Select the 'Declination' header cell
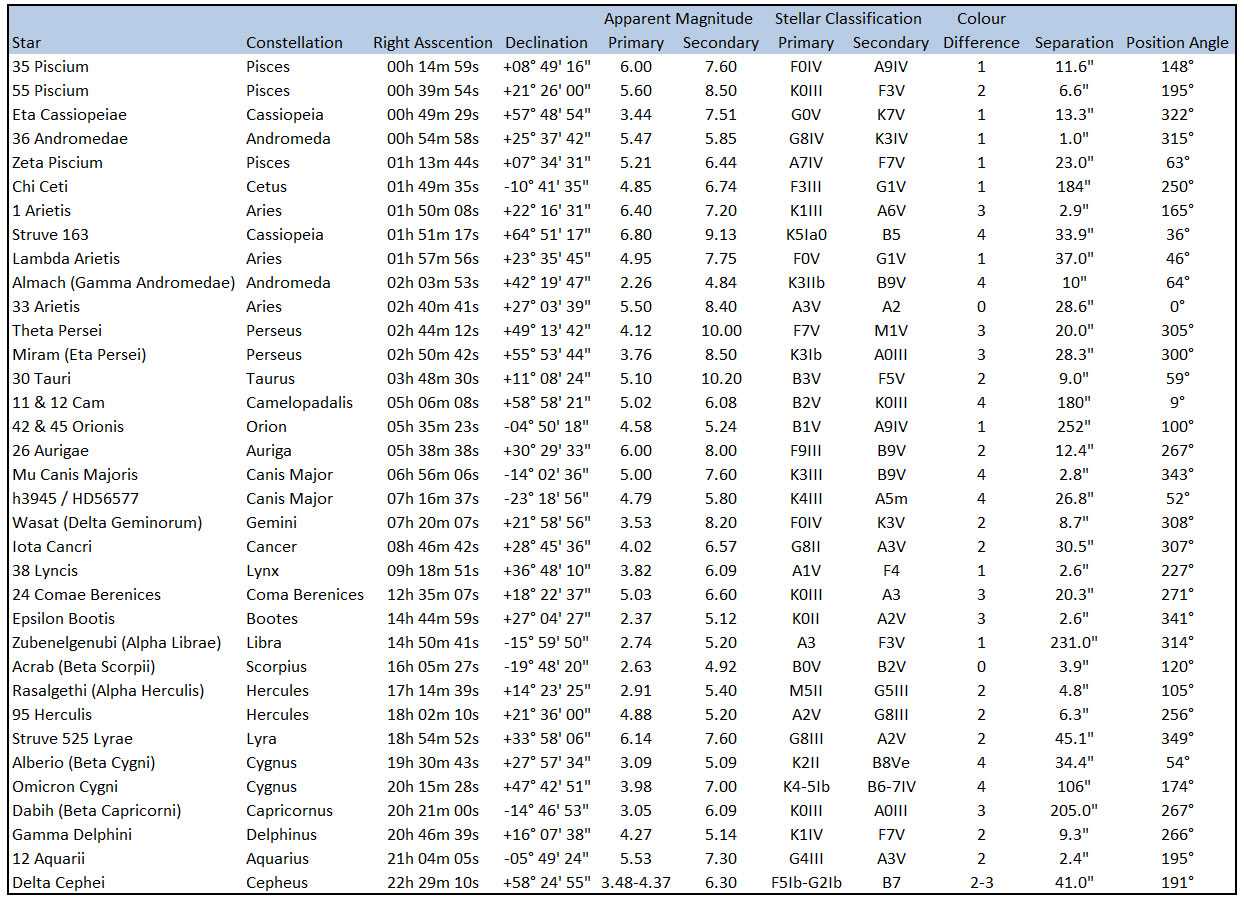 pos(546,43)
